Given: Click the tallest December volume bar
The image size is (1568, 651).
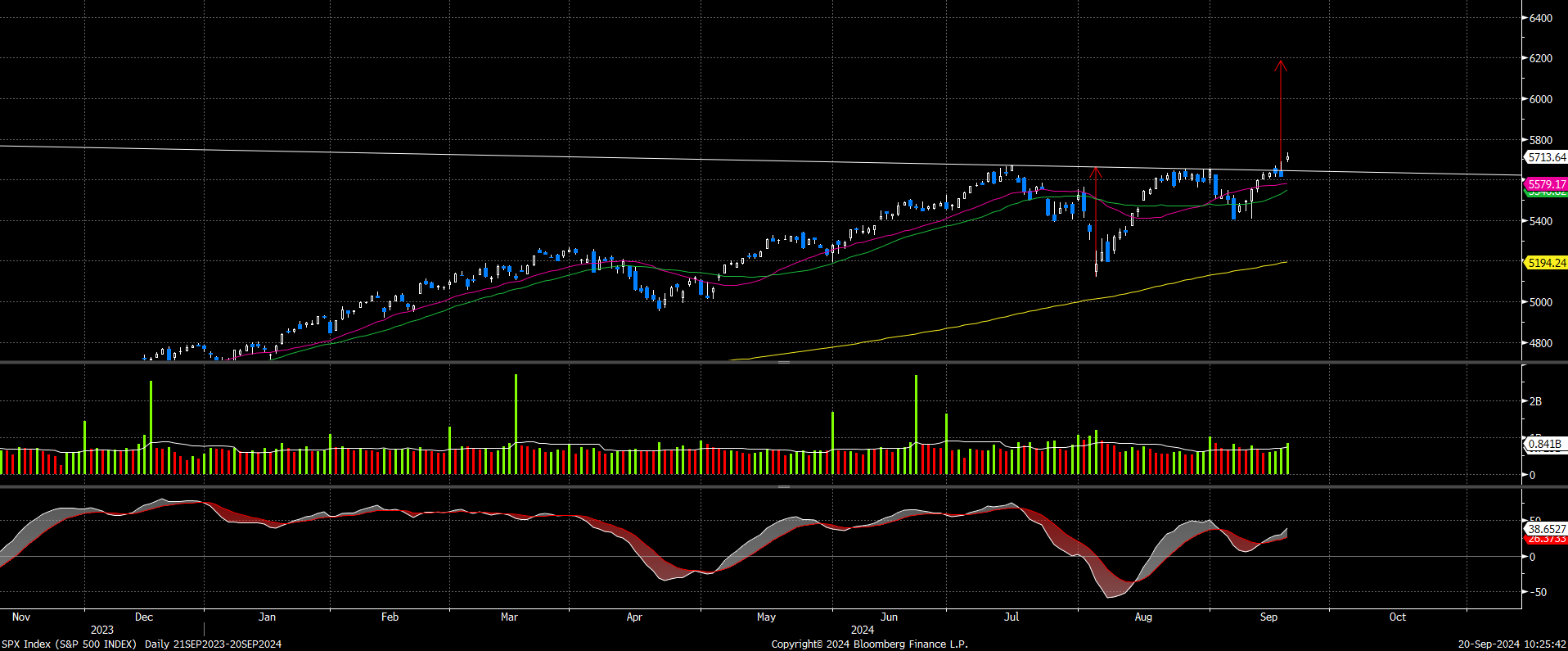Looking at the screenshot, I should pos(151,427).
